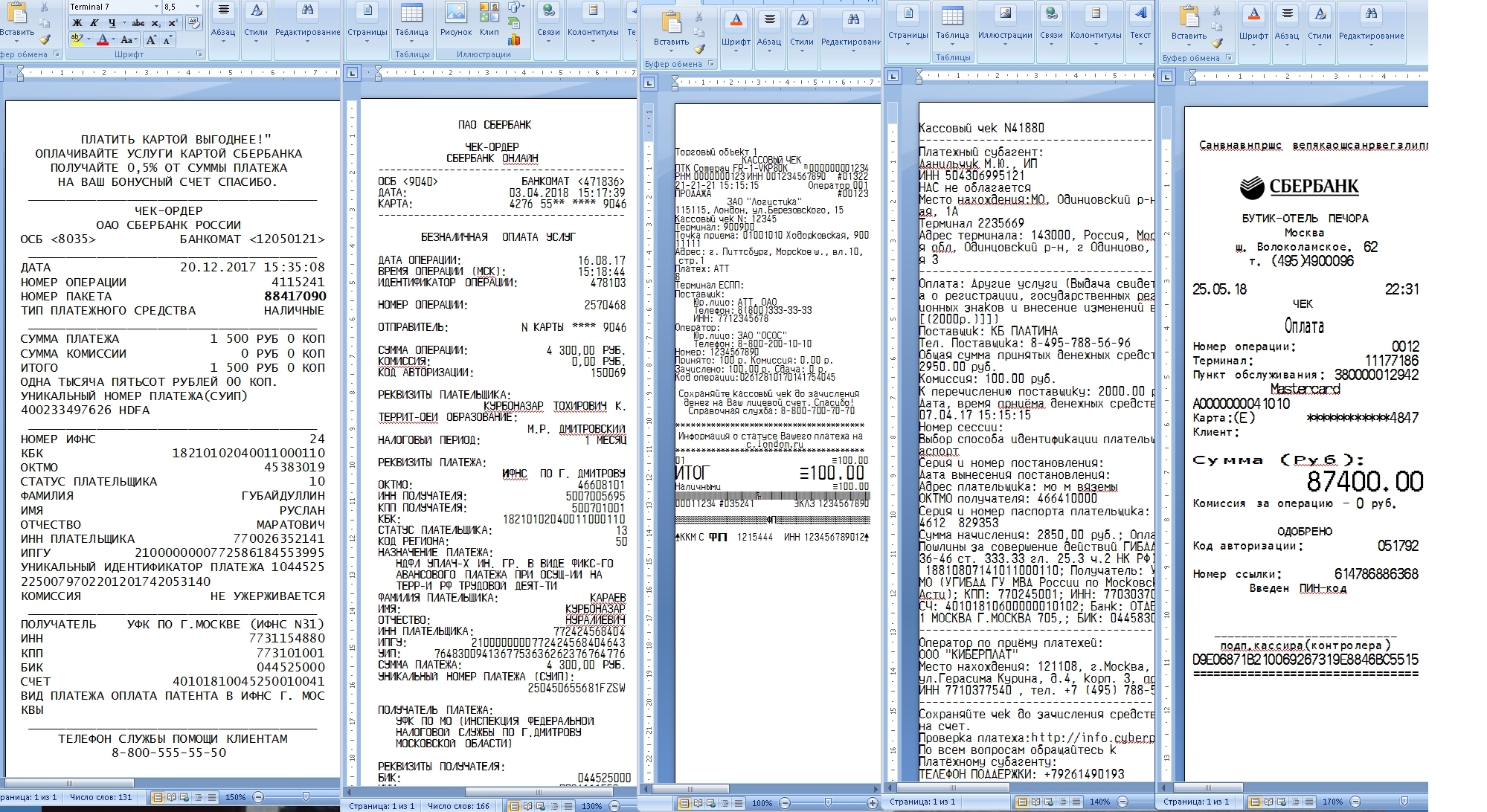This screenshot has height=812, width=1487.
Task: Open the font color dropdown arrow
Action: coord(113,39)
